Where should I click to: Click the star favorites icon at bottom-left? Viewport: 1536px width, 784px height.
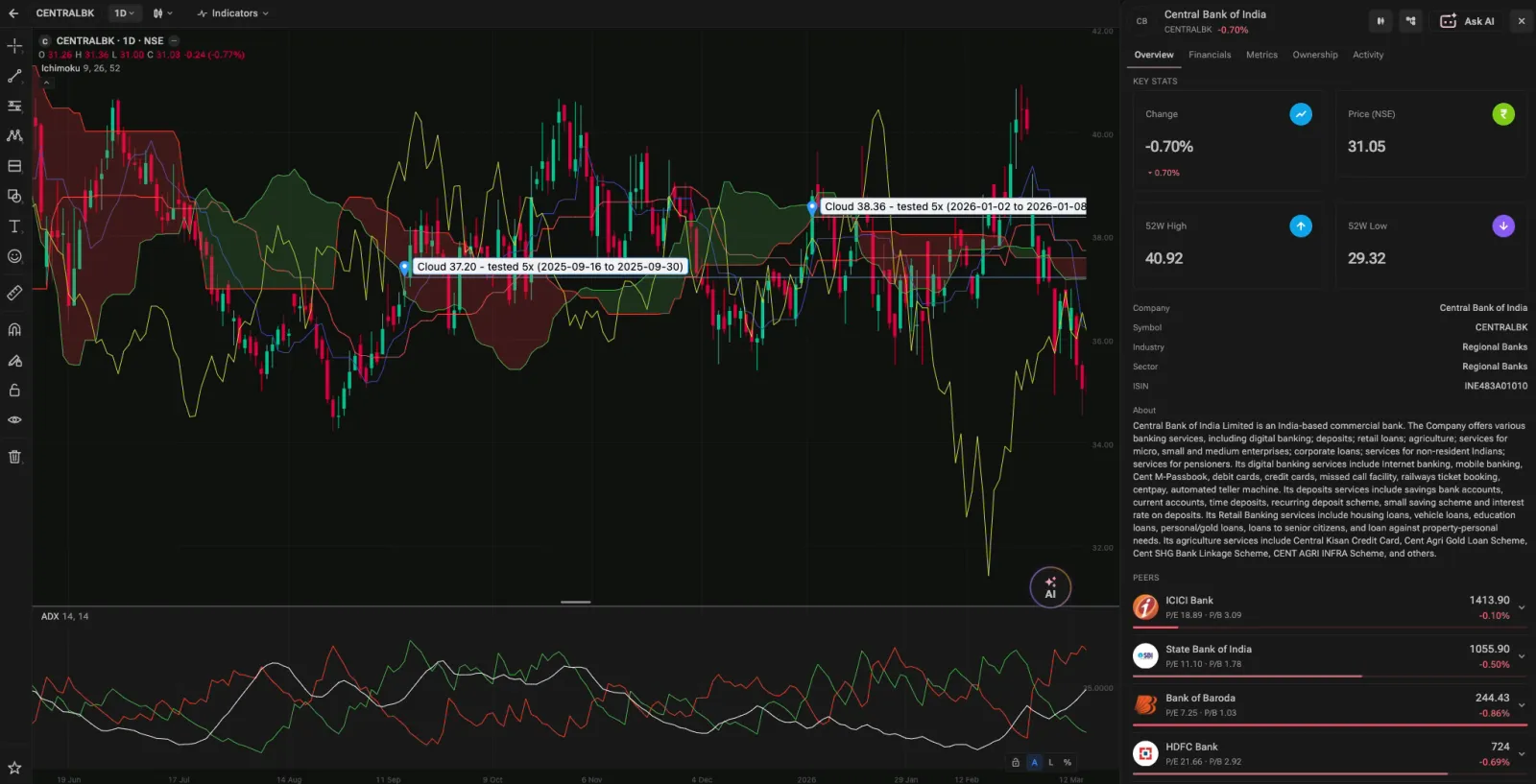pyautogui.click(x=14, y=767)
